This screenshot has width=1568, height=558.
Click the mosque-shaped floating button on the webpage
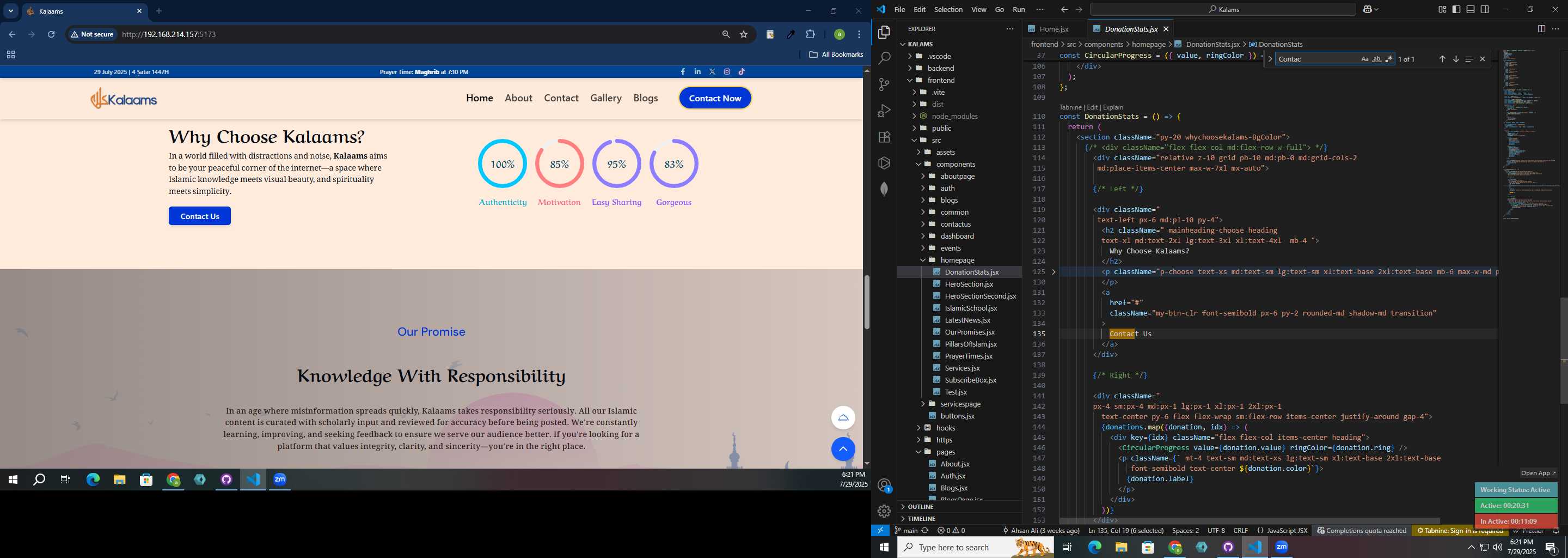(x=843, y=418)
